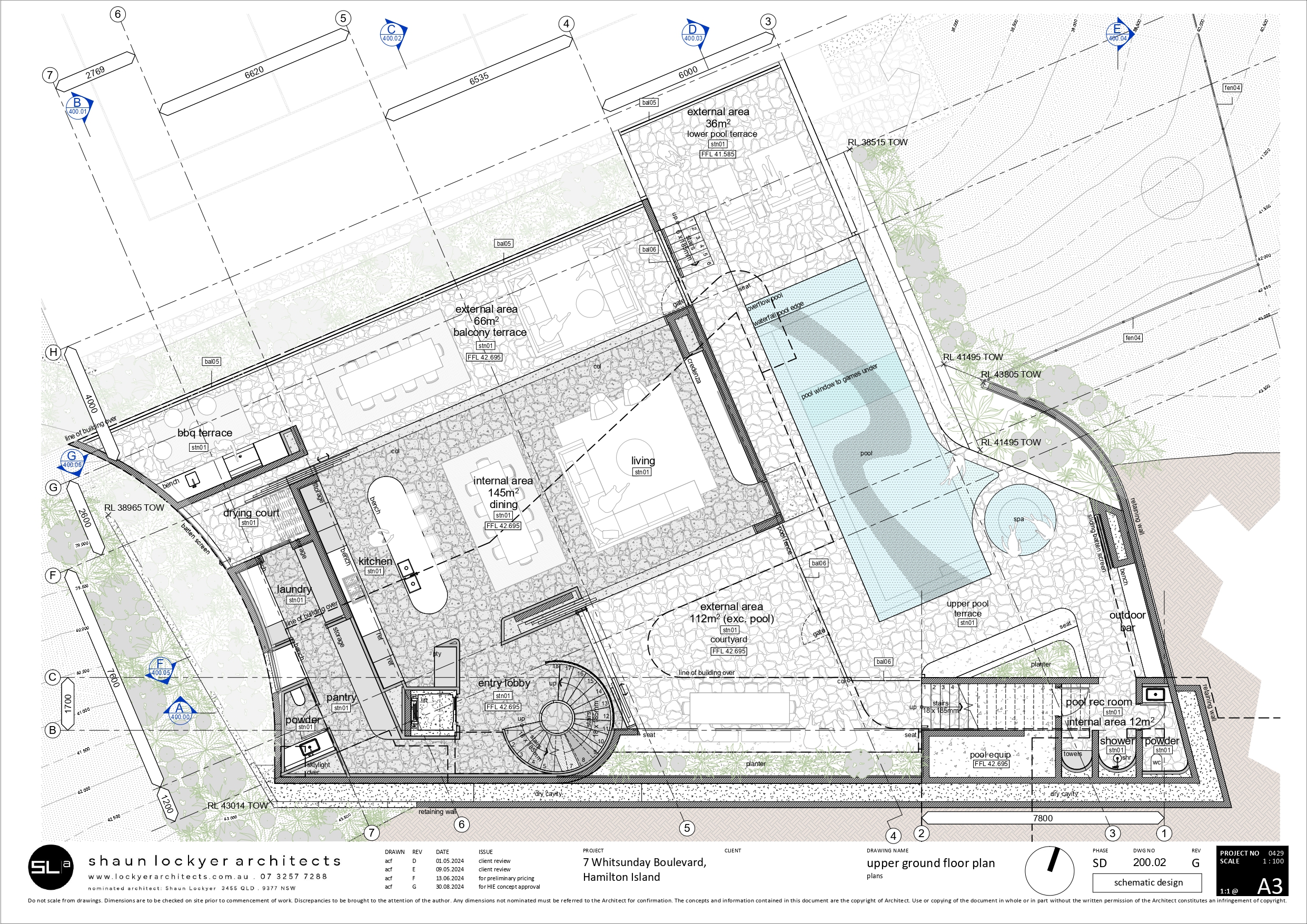
Task: Click the section marker G 400.06
Action: [x=72, y=460]
